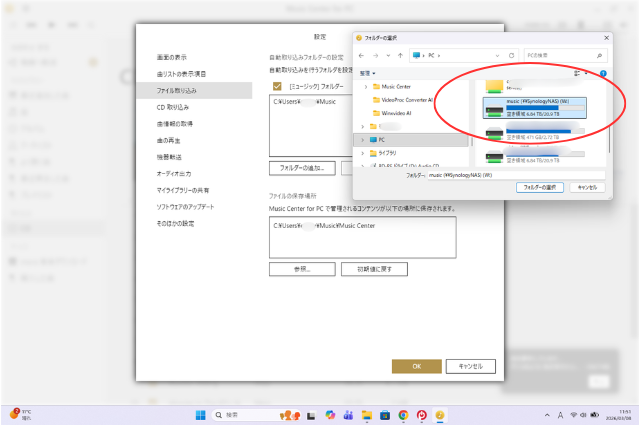Click the 参照... button
Screen dimensions: 640x425
[x=301, y=269]
